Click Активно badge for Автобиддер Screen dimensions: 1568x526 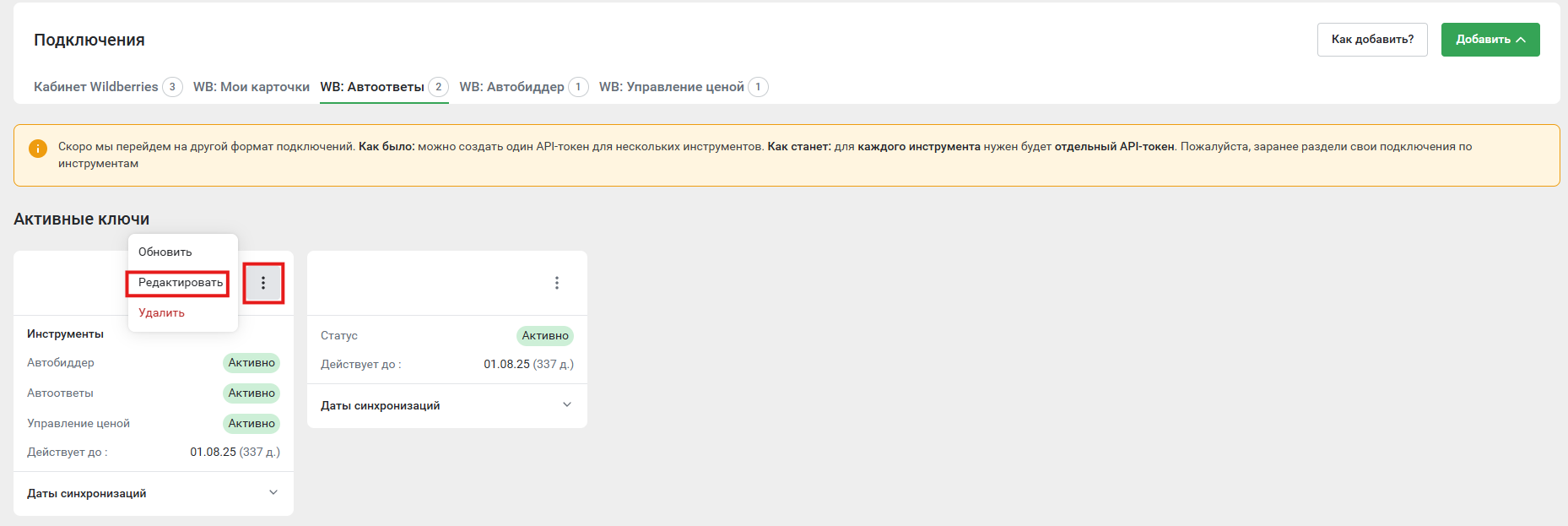coord(251,363)
